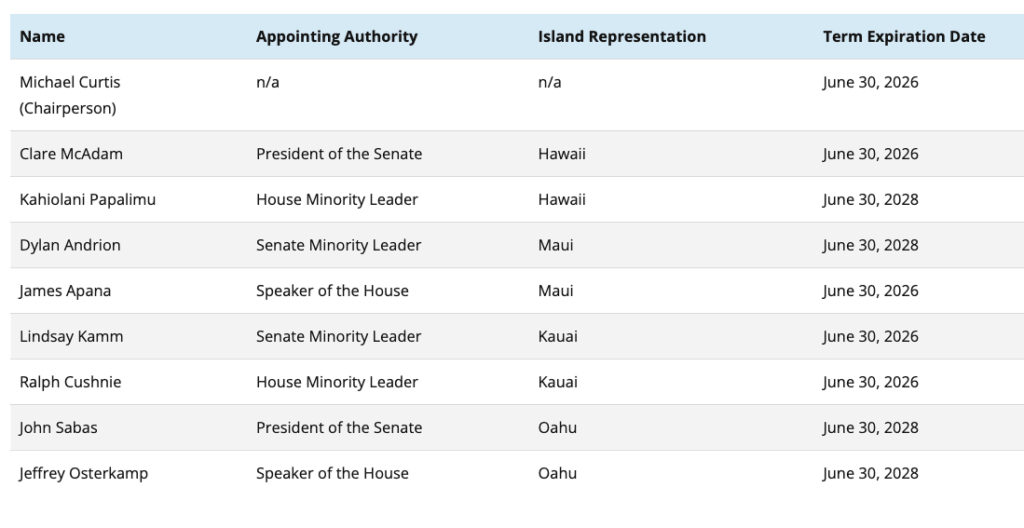This screenshot has height=528, width=1024.
Task: Click John Sabas's June 30, 2028 date
Action: 870,427
